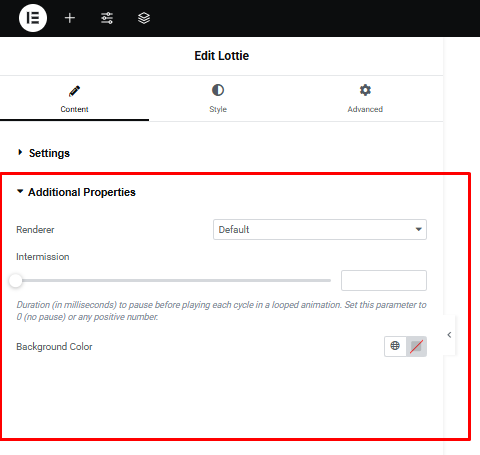Click the pencil Content icon
480x455 pixels.
pos(74,91)
